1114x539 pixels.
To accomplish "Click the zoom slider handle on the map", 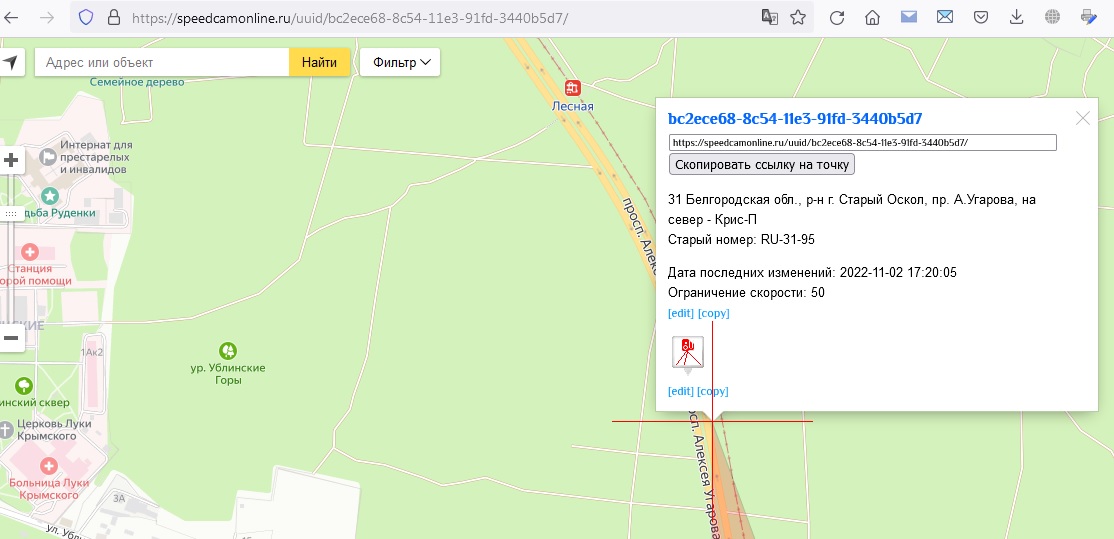I will point(11,214).
